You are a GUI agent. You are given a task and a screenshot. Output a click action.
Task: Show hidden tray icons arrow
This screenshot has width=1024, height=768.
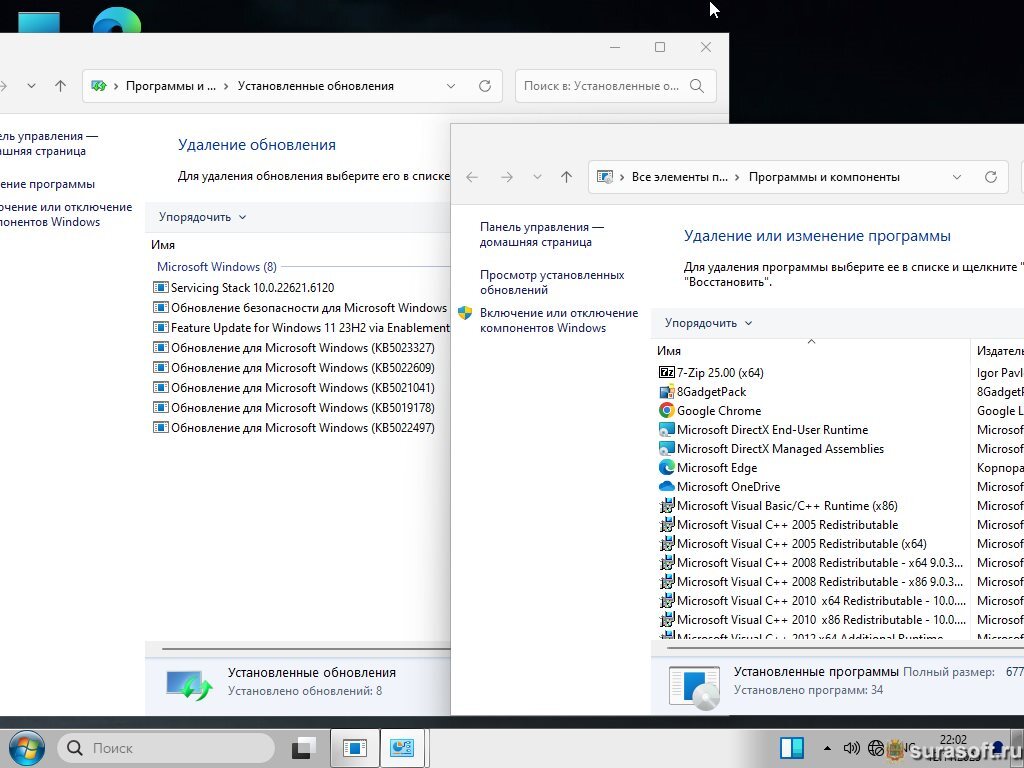pyautogui.click(x=827, y=748)
